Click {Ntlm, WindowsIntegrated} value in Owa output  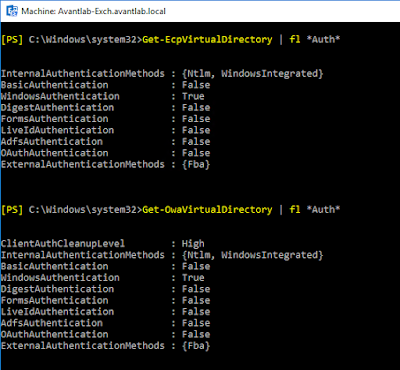coord(253,255)
